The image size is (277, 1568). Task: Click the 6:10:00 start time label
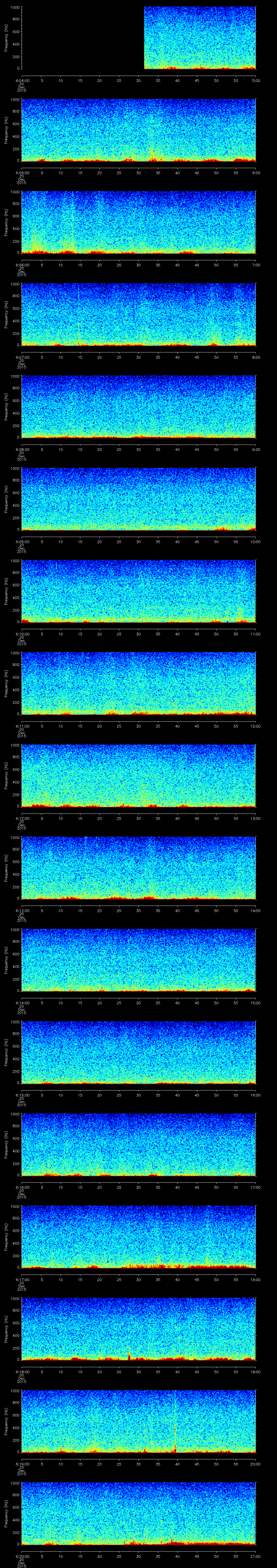tap(22, 634)
